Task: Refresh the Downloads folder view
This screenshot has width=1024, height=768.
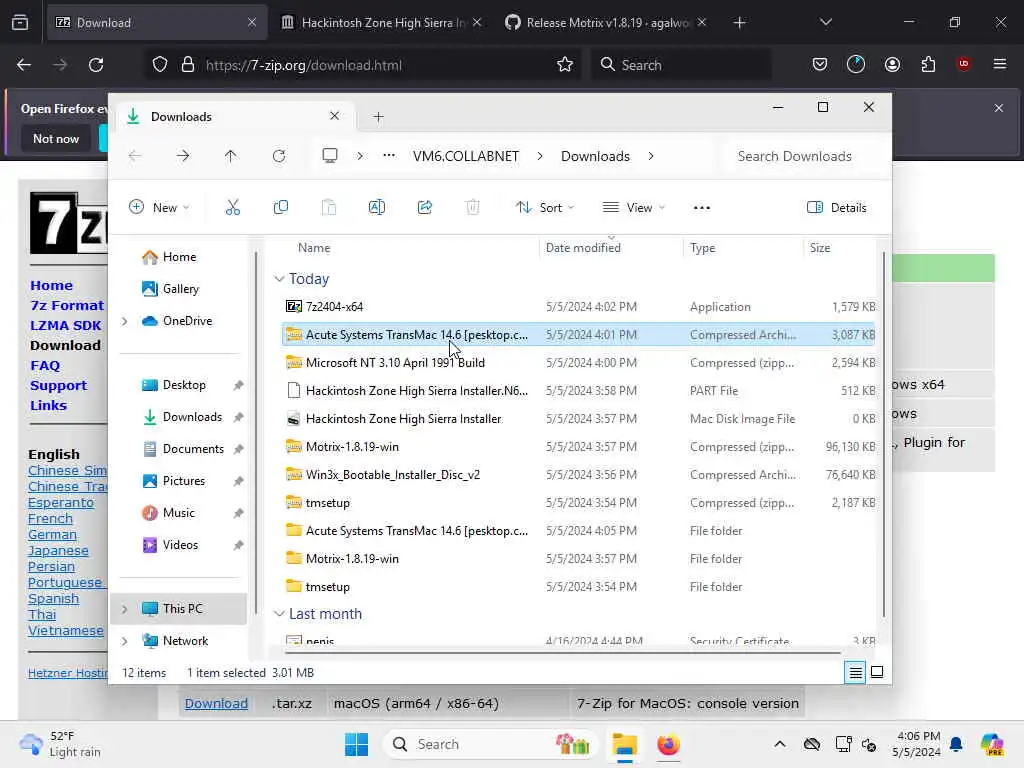Action: tap(279, 156)
